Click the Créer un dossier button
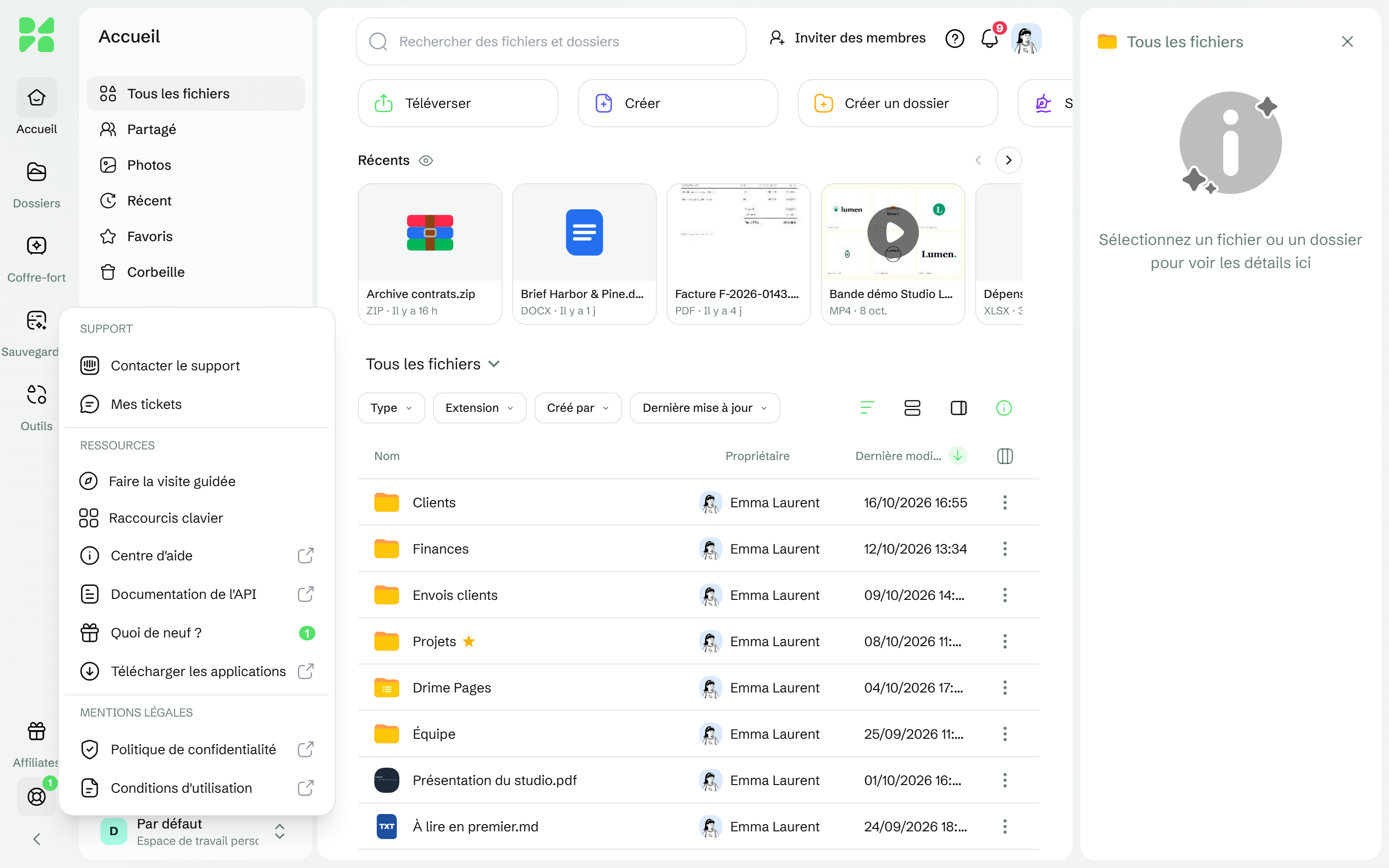Viewport: 1389px width, 868px height. click(897, 103)
